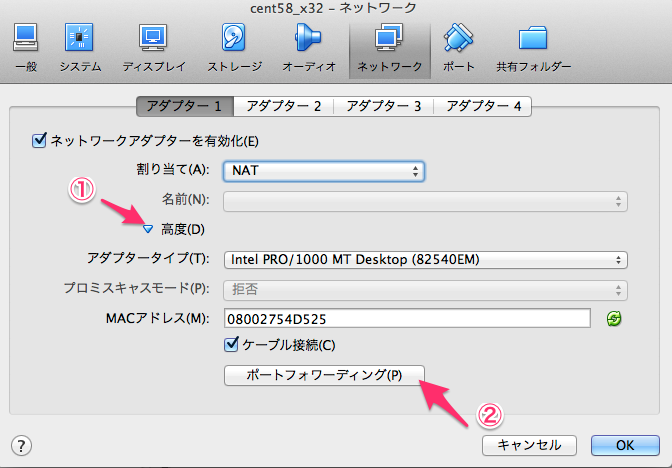Switch to the アダプター 3 tab
This screenshot has height=468, width=672.
pyautogui.click(x=384, y=106)
